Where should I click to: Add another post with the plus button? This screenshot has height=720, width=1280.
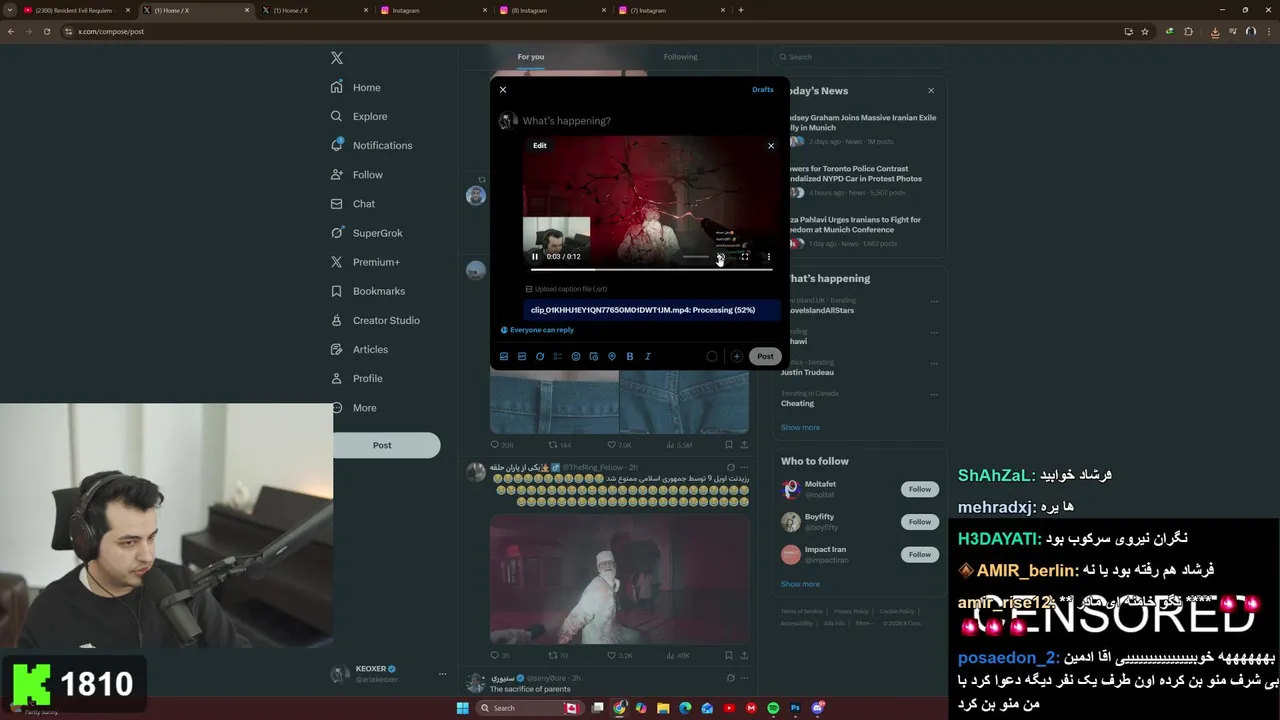(736, 356)
